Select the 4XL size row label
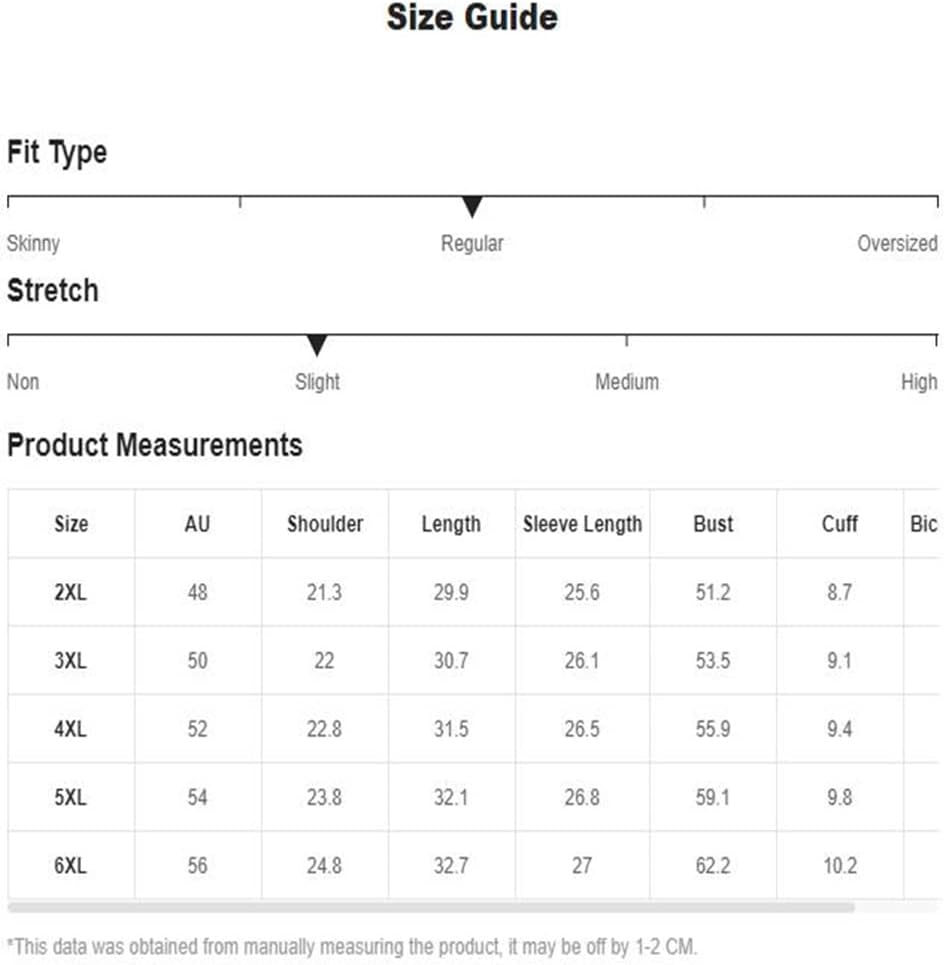This screenshot has height=965, width=945. [x=71, y=729]
